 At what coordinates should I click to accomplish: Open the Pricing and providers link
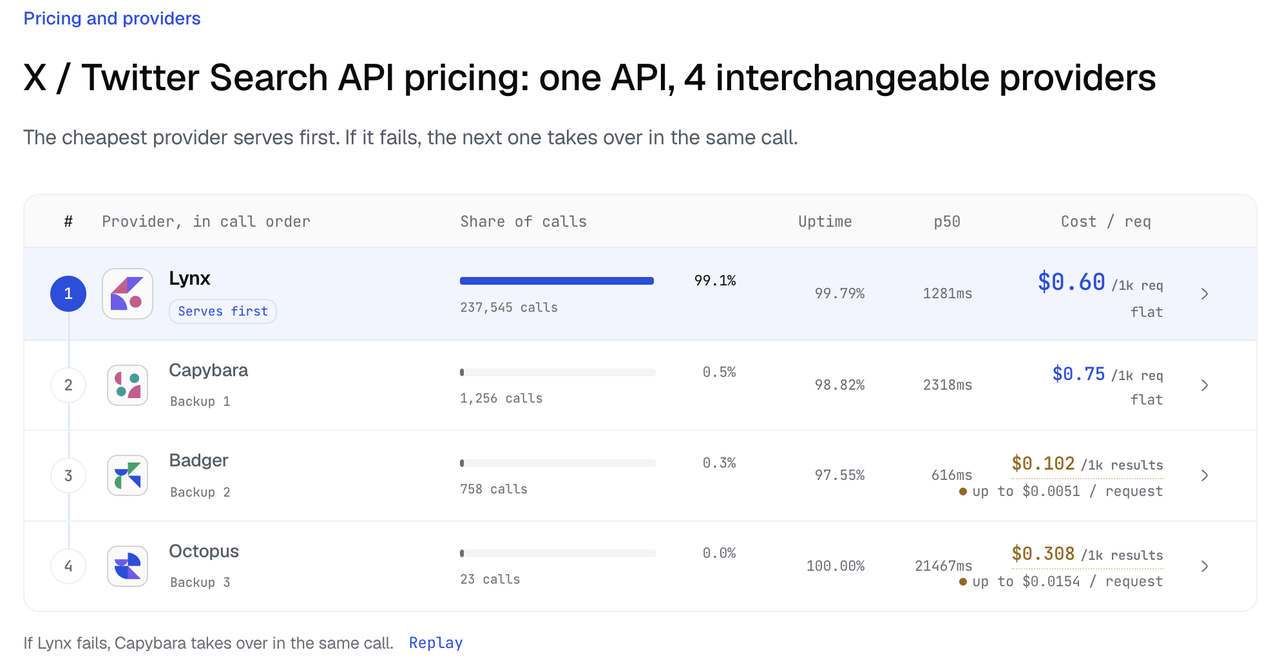[x=112, y=18]
